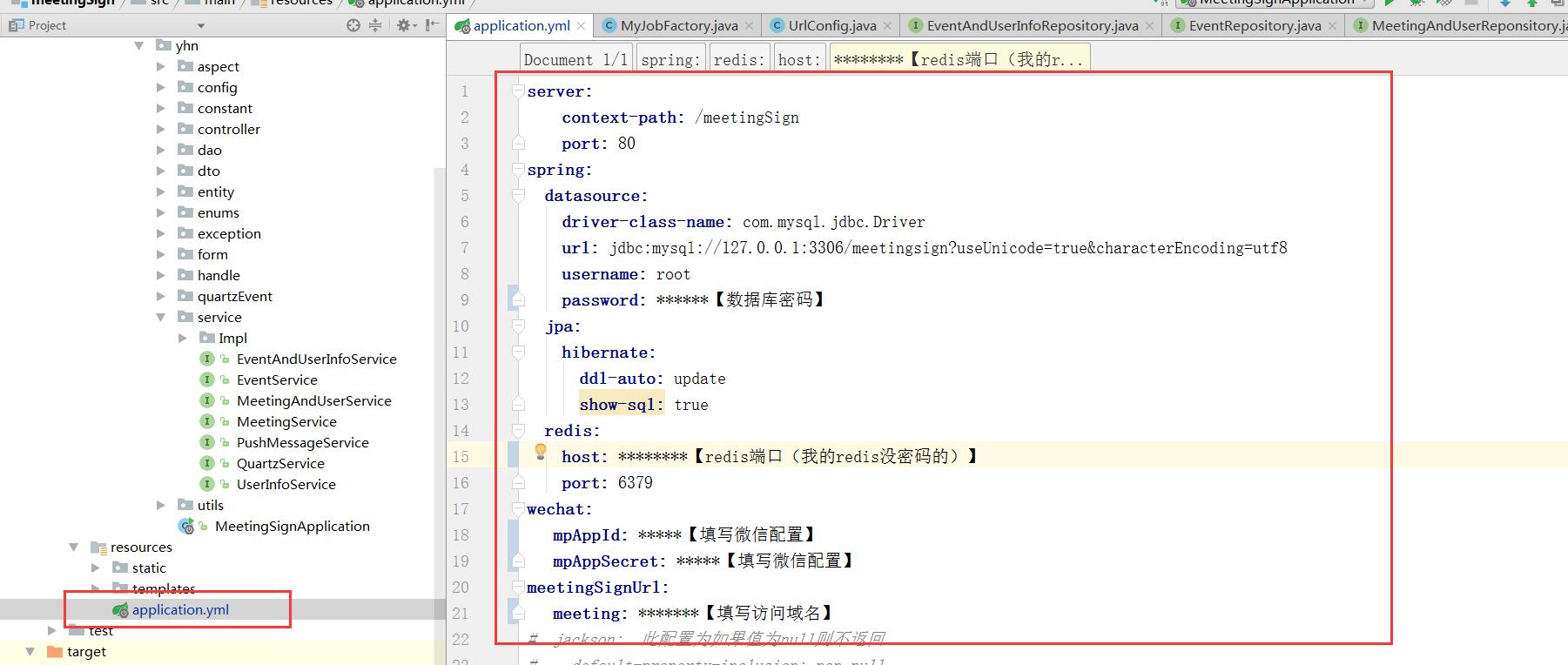Close the EventRepository.java tab
This screenshot has width=1568, height=665.
1332,26
